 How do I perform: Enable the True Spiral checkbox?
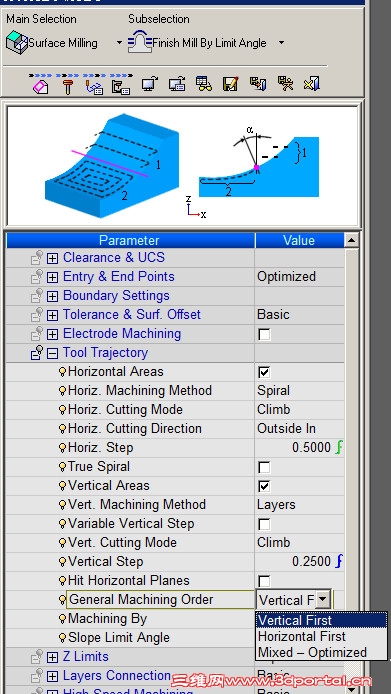click(264, 467)
